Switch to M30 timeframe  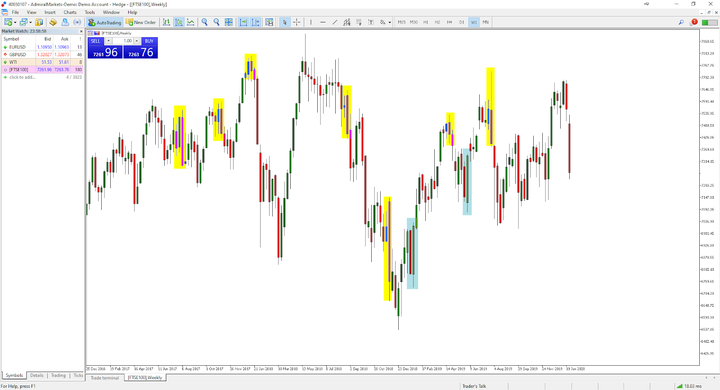click(x=414, y=22)
